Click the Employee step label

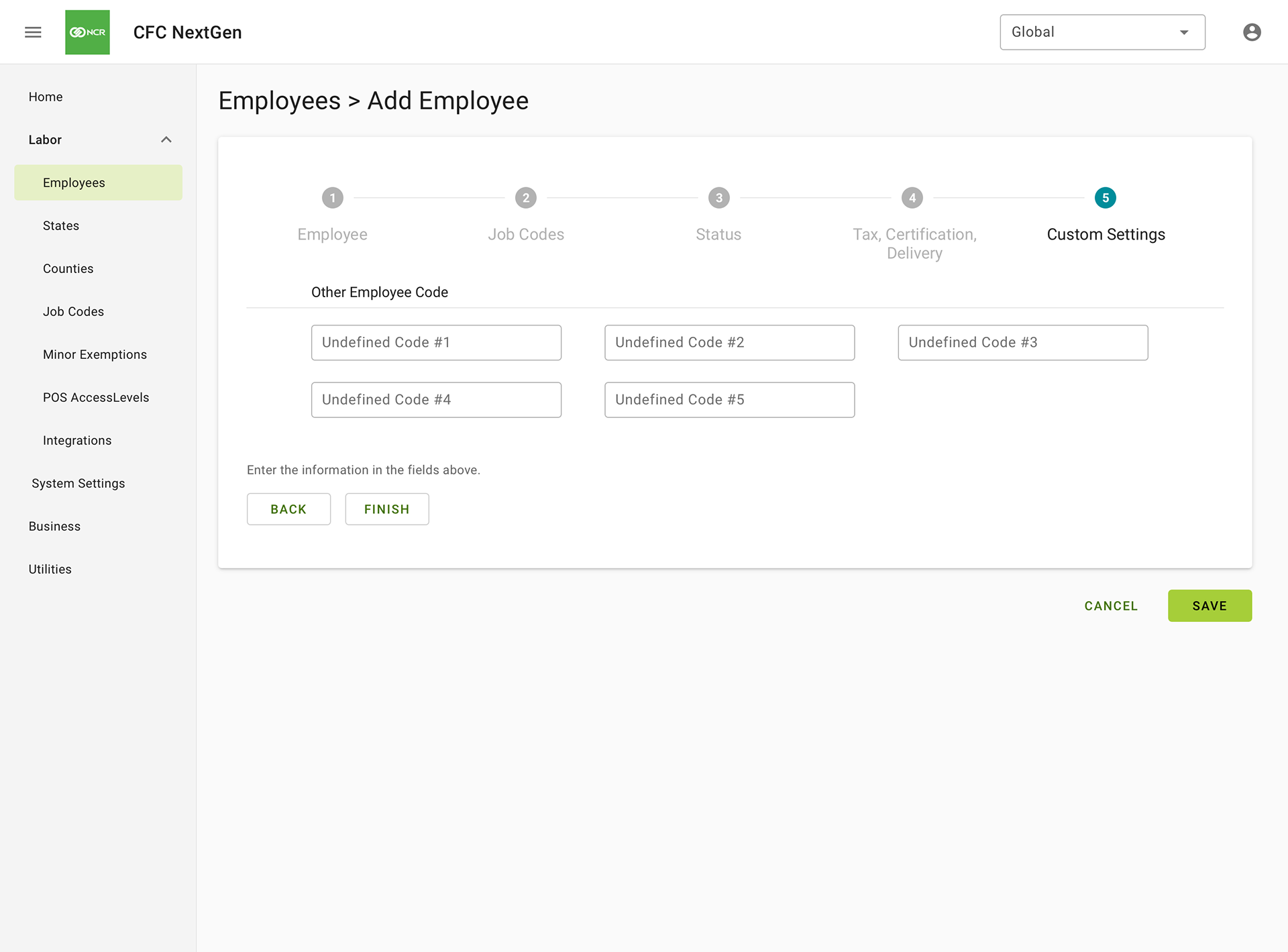pos(333,234)
